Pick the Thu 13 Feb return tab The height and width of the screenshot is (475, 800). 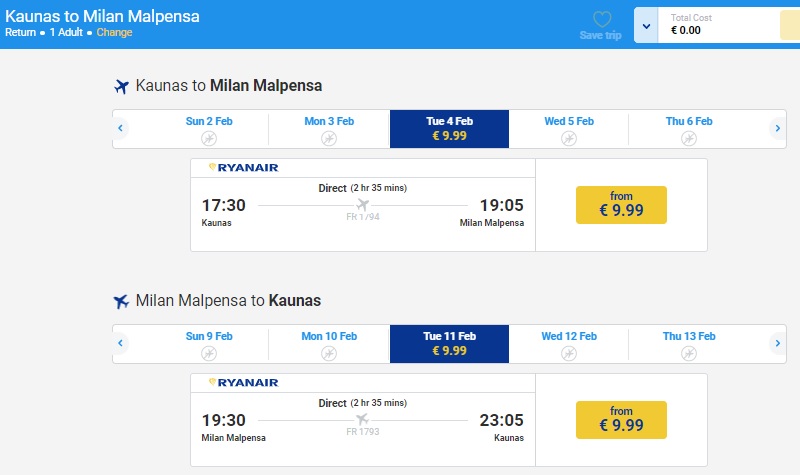[x=689, y=344]
